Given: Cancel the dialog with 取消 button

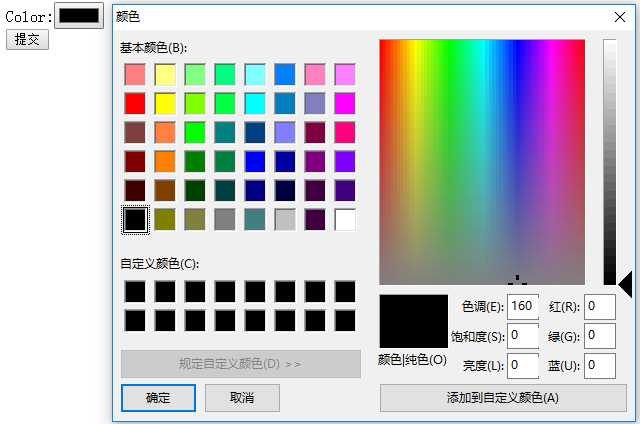Looking at the screenshot, I should 242,398.
